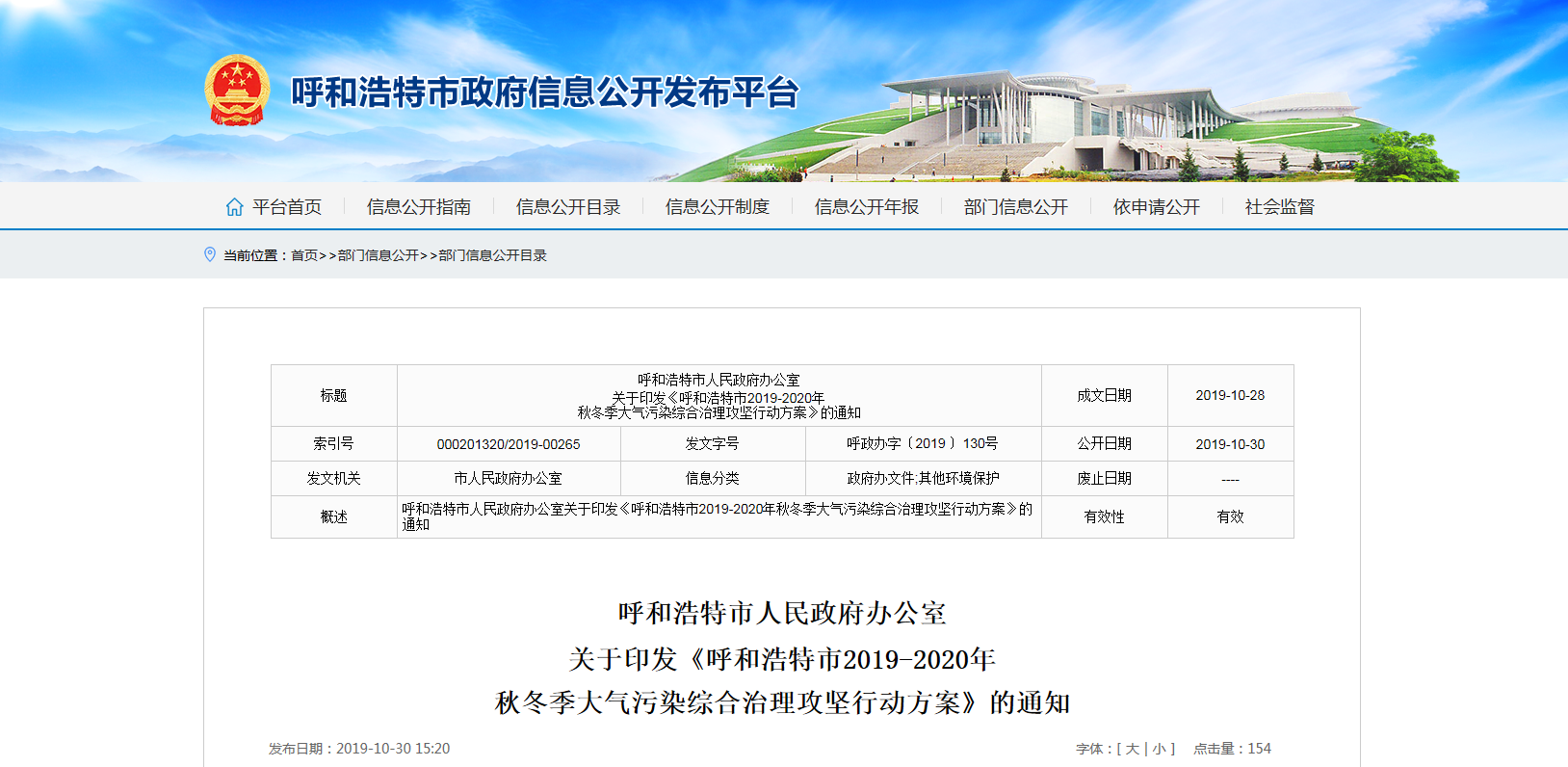
Task: Click the table title cell next to 标题
Action: [x=719, y=396]
